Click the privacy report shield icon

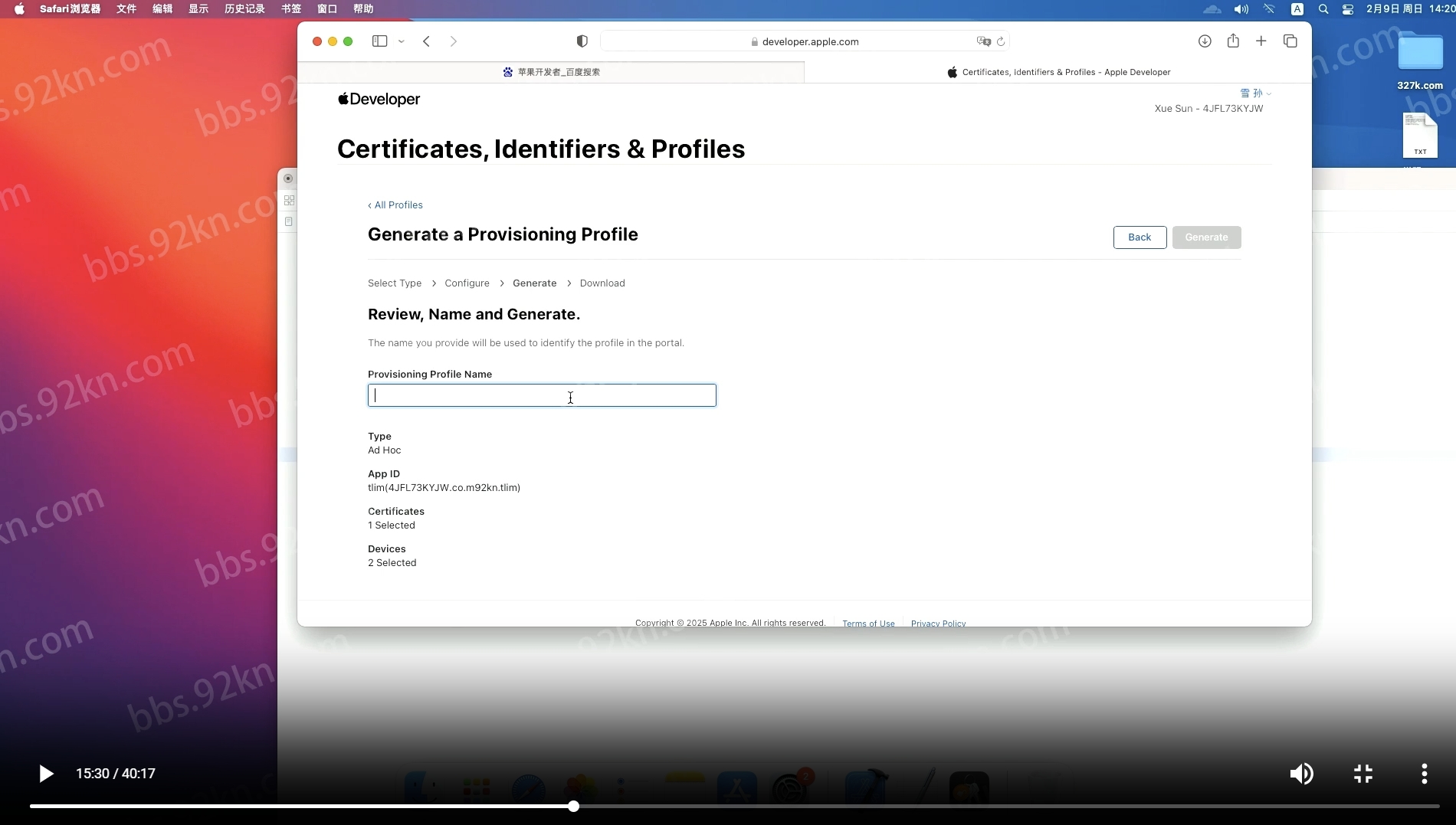pos(582,41)
